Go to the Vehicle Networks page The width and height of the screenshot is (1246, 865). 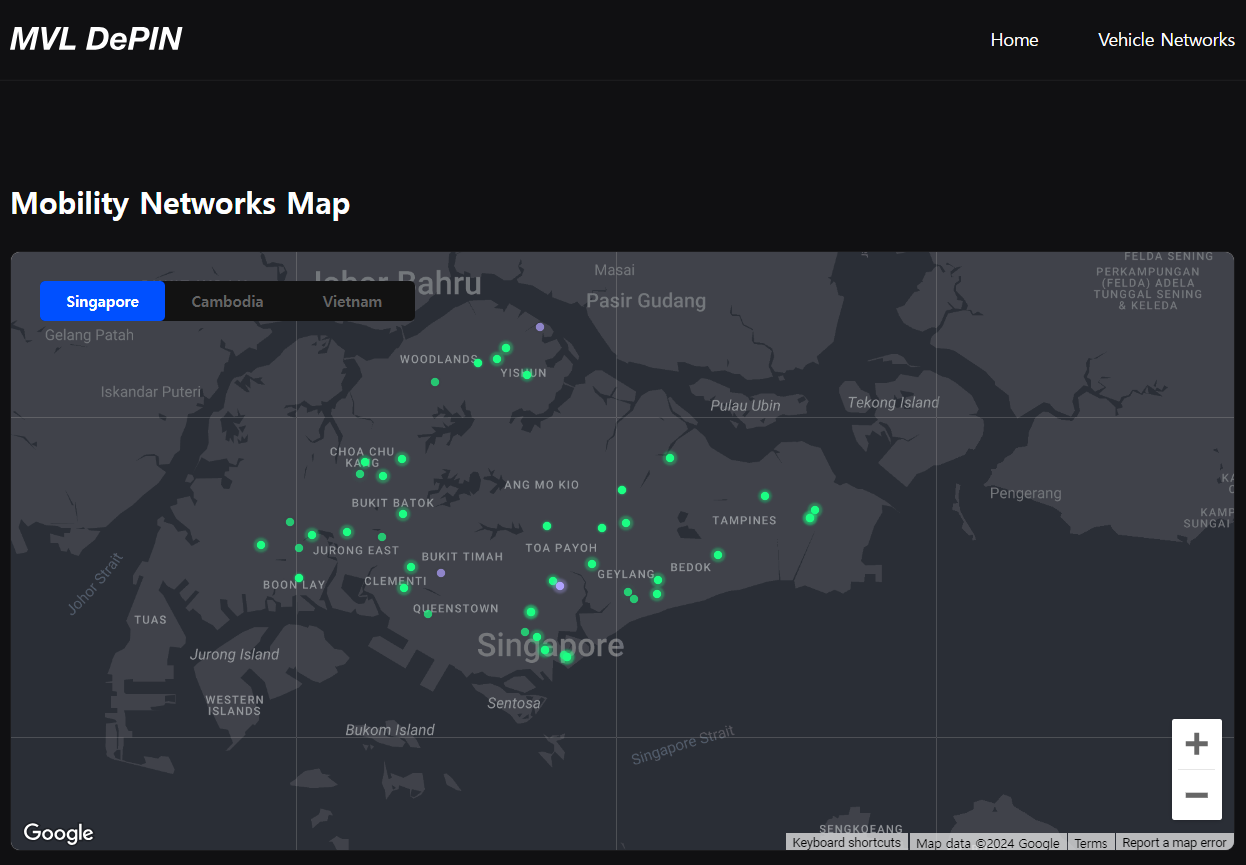click(x=1166, y=40)
